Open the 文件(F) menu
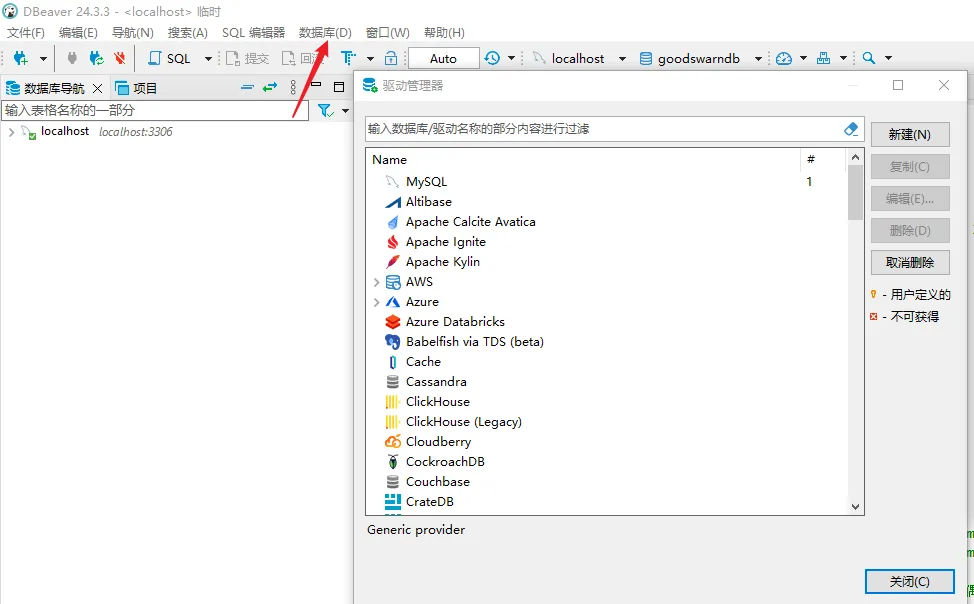Image resolution: width=974 pixels, height=604 pixels. (x=25, y=32)
